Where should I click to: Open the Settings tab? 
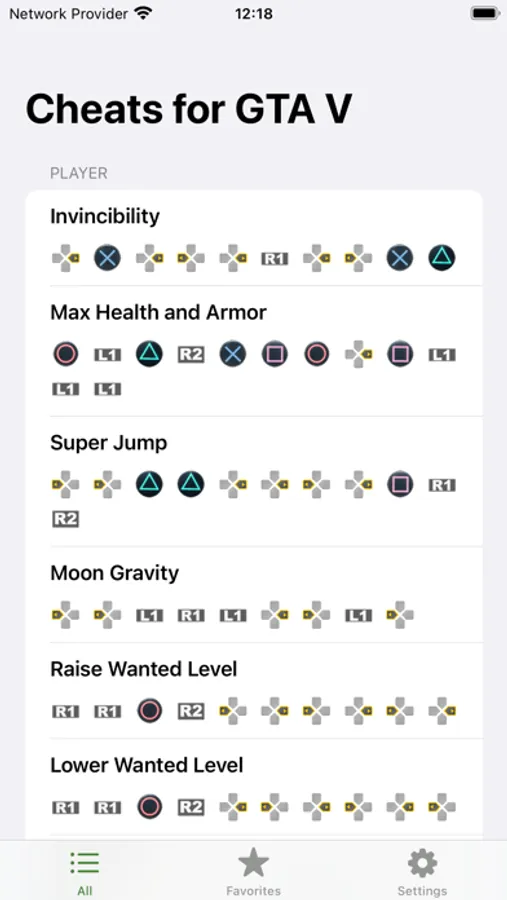click(422, 872)
